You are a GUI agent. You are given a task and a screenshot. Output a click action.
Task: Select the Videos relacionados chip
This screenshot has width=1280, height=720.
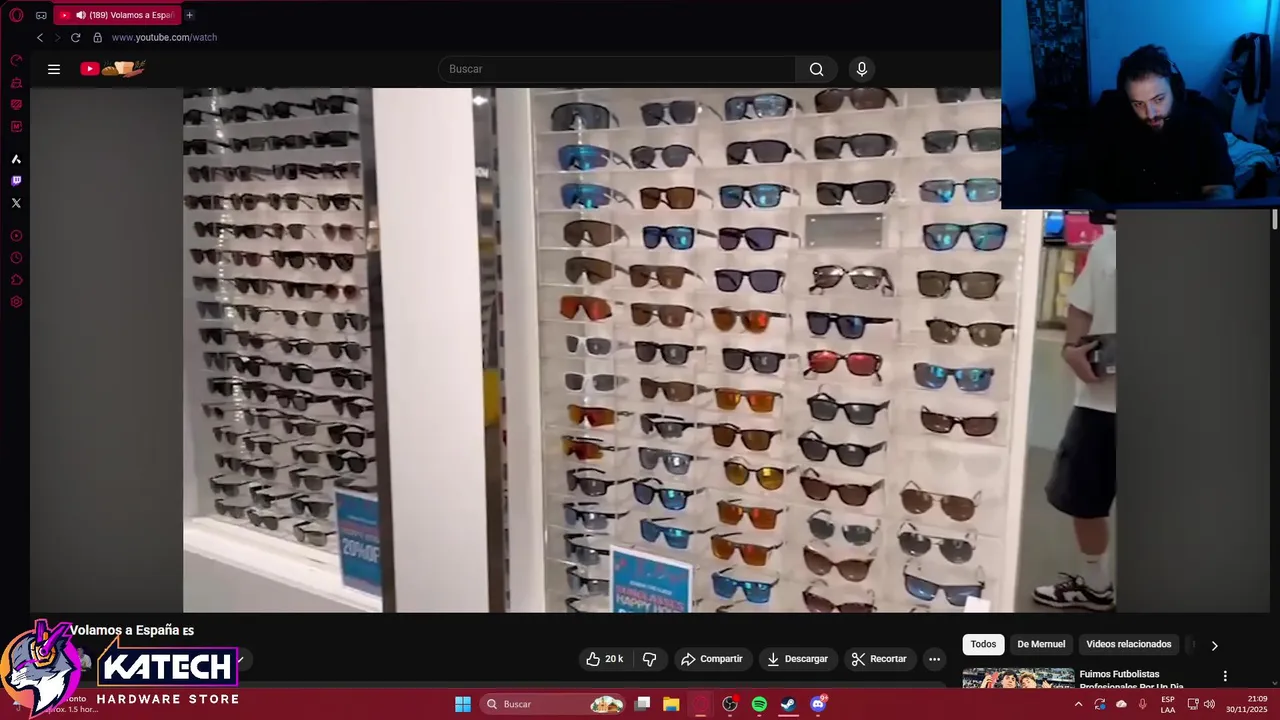pos(1128,644)
